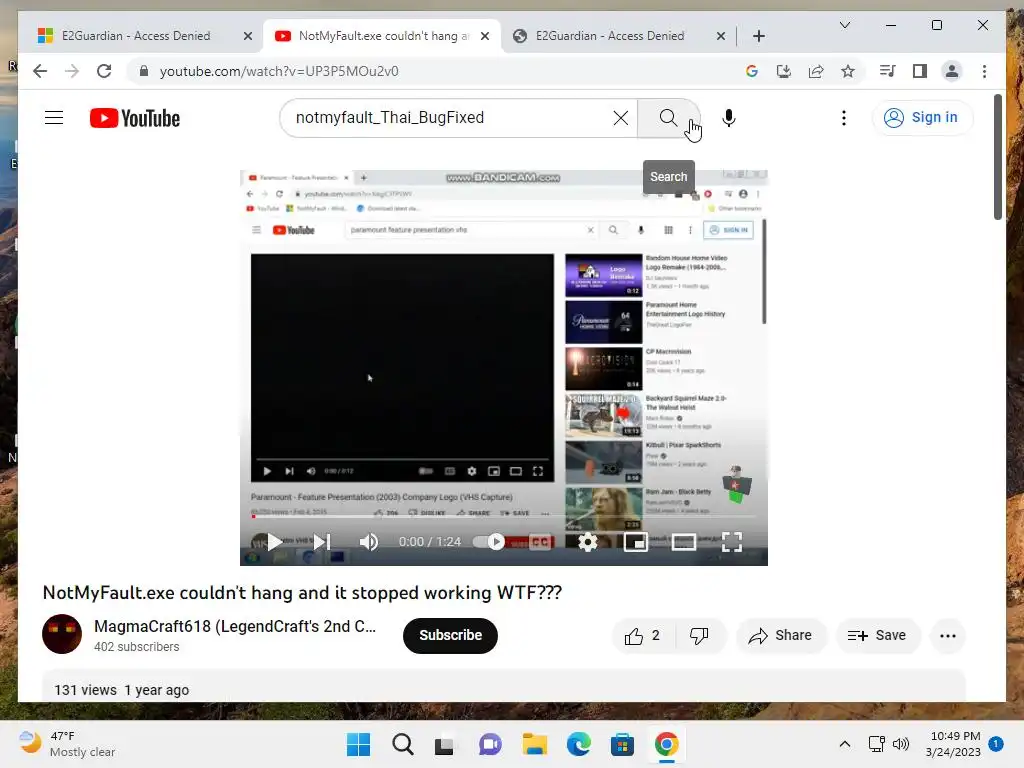
Task: Open taskbar Search
Action: [402, 744]
